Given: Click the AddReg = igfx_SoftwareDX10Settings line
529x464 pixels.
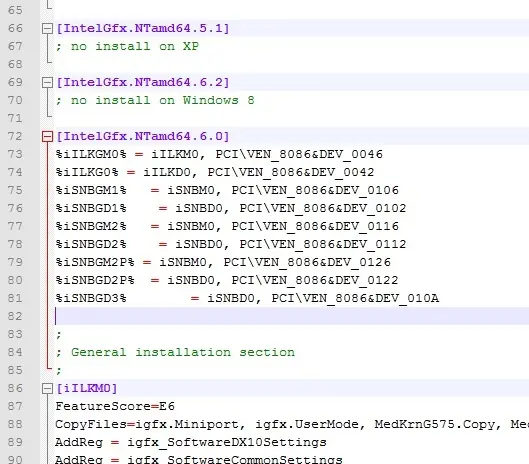Looking at the screenshot, I should tap(191, 442).
